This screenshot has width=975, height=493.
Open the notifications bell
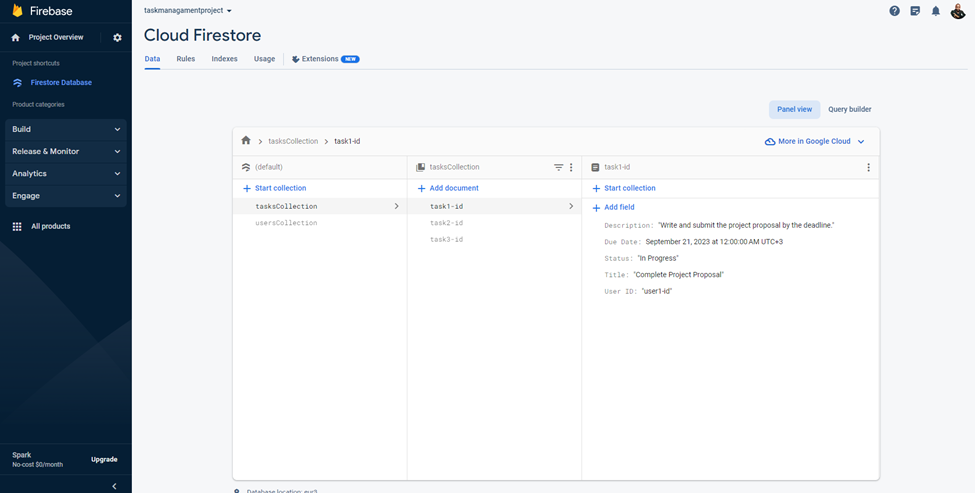pos(935,11)
